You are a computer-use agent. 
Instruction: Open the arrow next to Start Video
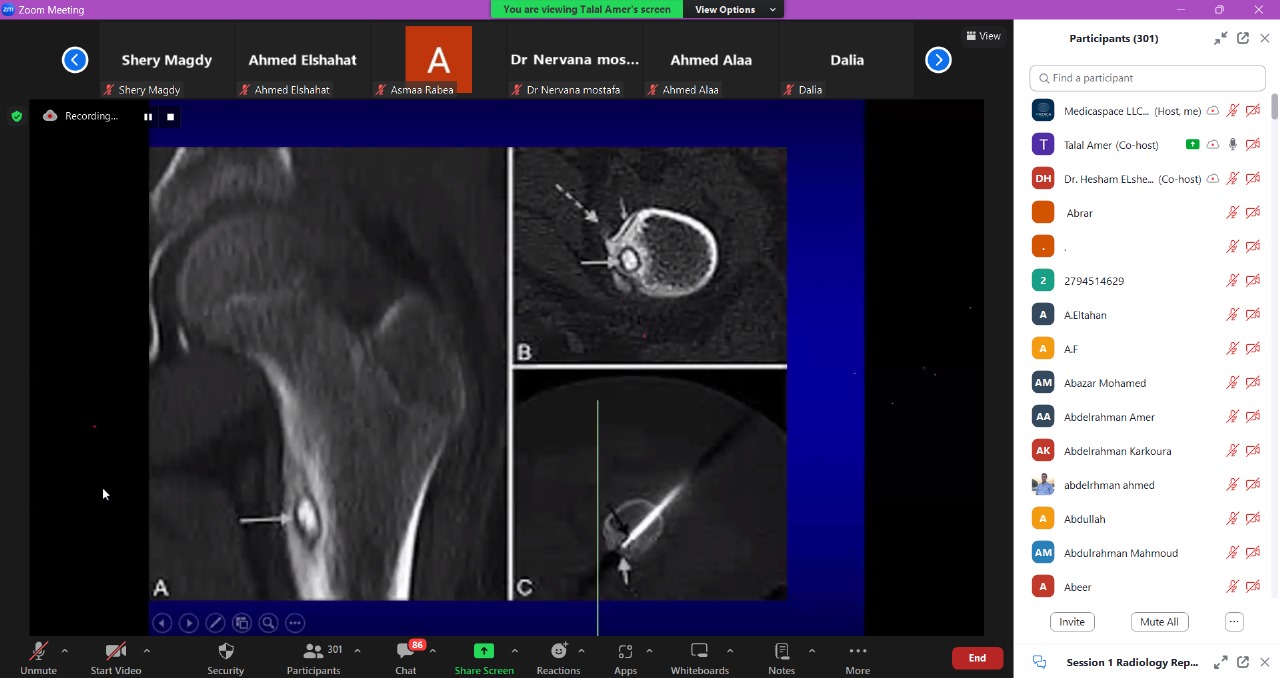pyautogui.click(x=146, y=651)
